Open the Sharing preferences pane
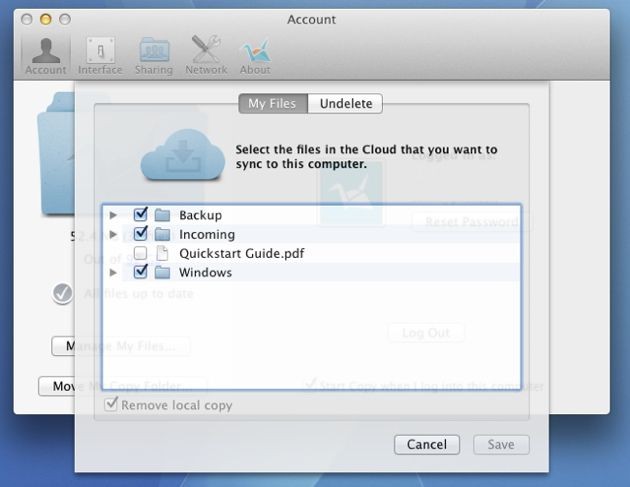Image resolution: width=630 pixels, height=487 pixels. [x=154, y=56]
